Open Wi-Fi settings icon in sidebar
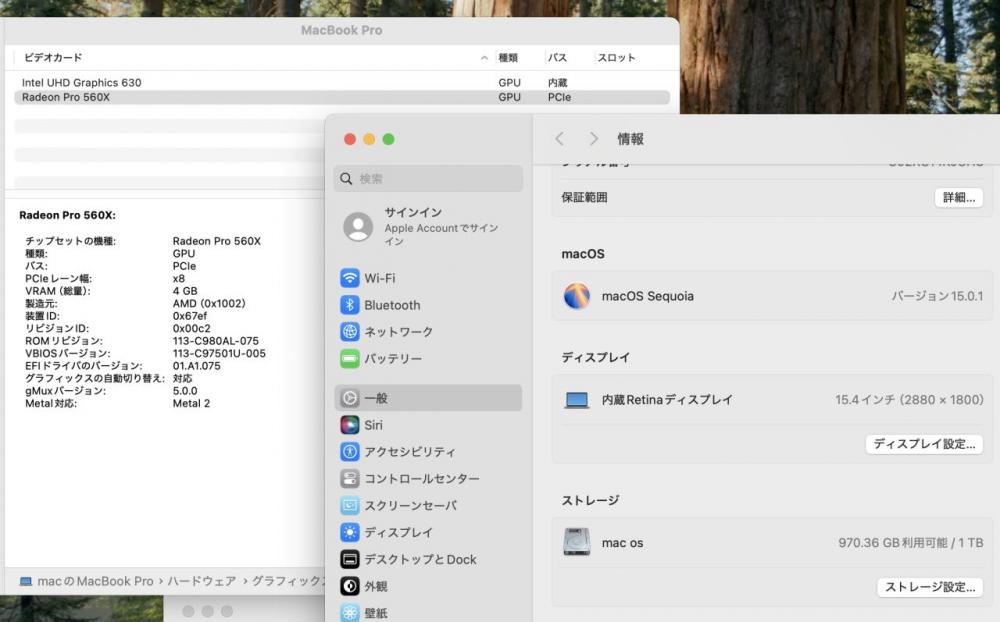The height and width of the screenshot is (622, 1000). click(349, 278)
